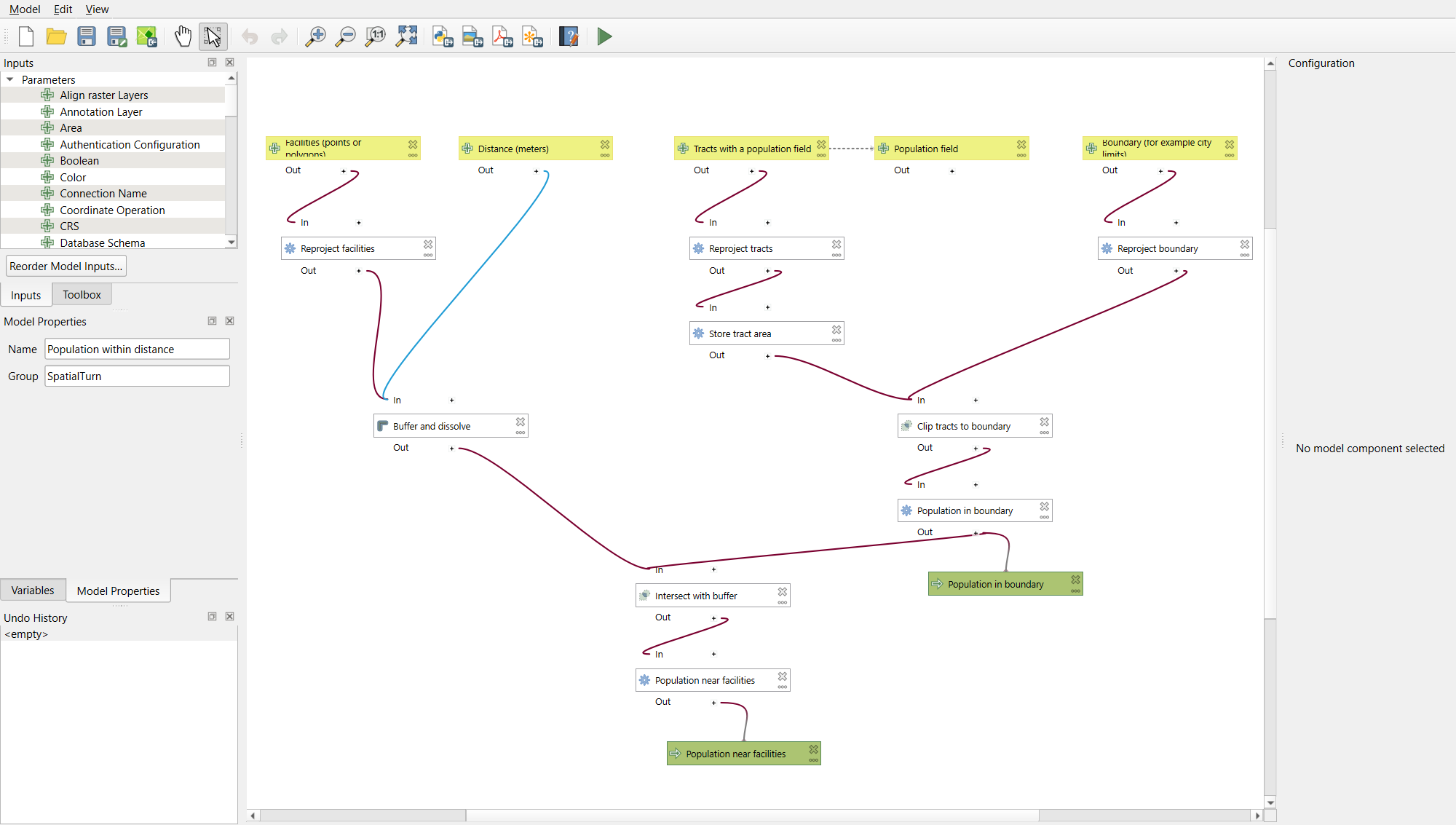
Task: Click Reorder Model Inputs button
Action: tap(66, 267)
